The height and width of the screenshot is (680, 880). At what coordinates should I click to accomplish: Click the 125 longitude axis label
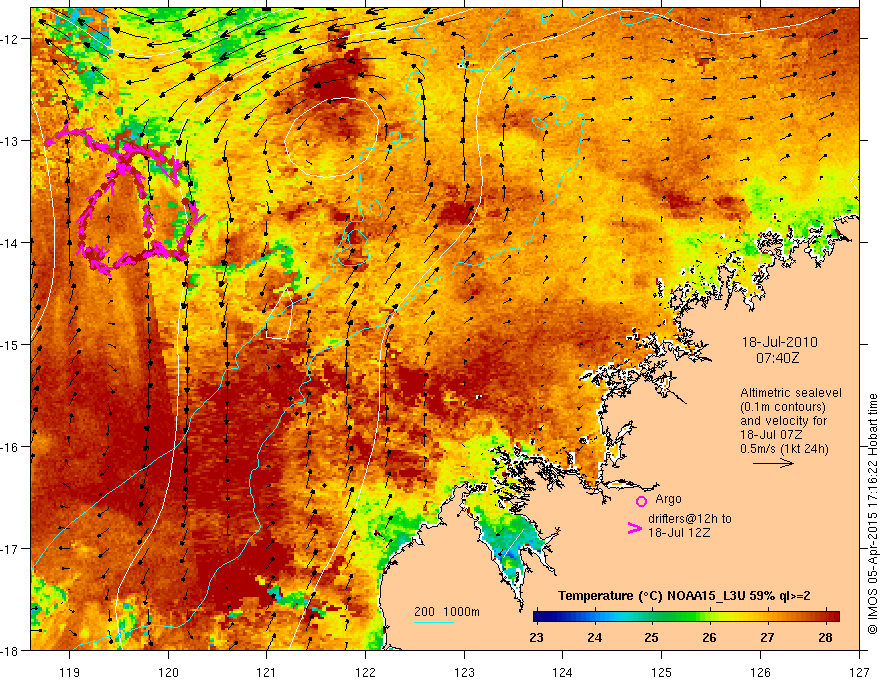662,672
